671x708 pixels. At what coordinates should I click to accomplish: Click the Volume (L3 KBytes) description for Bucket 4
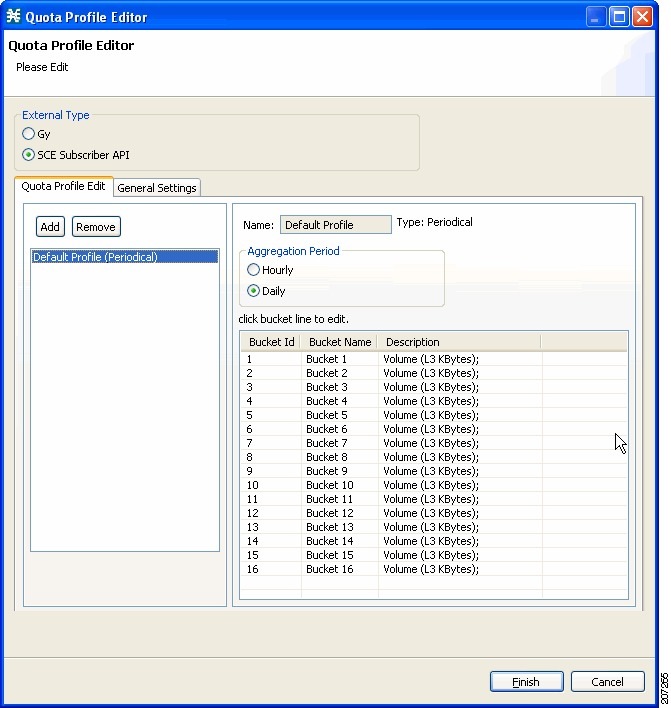[x=460, y=401]
